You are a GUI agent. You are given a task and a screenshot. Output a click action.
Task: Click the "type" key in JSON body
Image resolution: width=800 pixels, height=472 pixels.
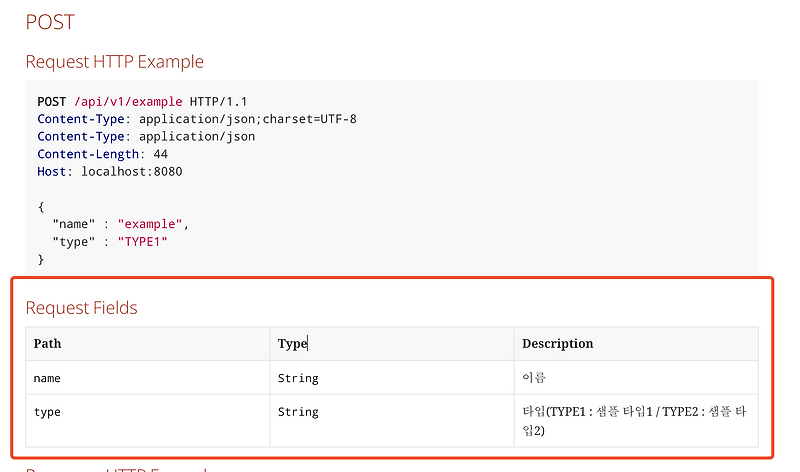pyautogui.click(x=73, y=241)
